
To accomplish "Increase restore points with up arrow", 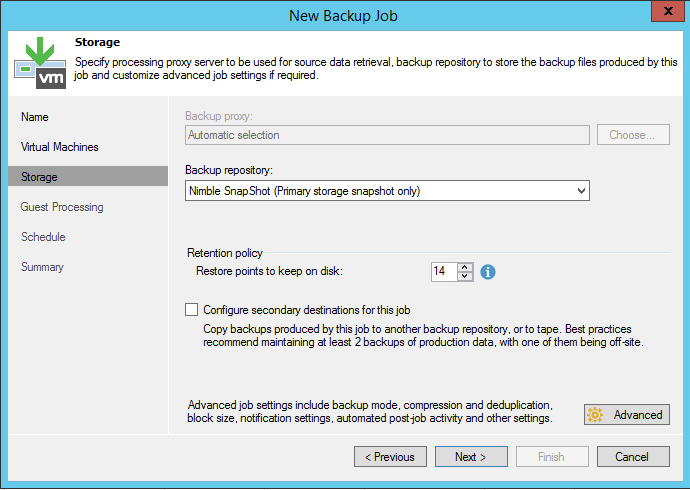I will click(x=465, y=267).
